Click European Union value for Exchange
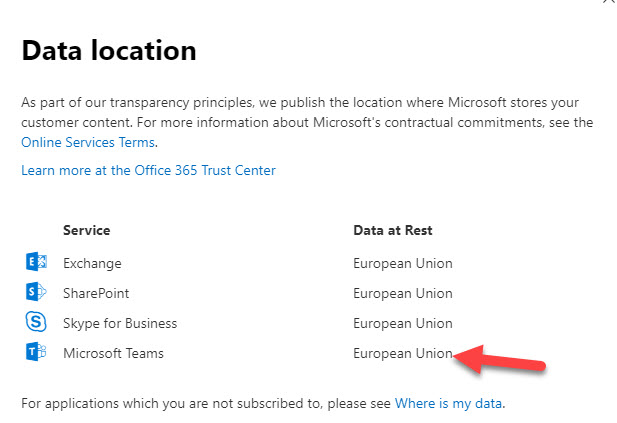The image size is (617, 423). [x=403, y=263]
